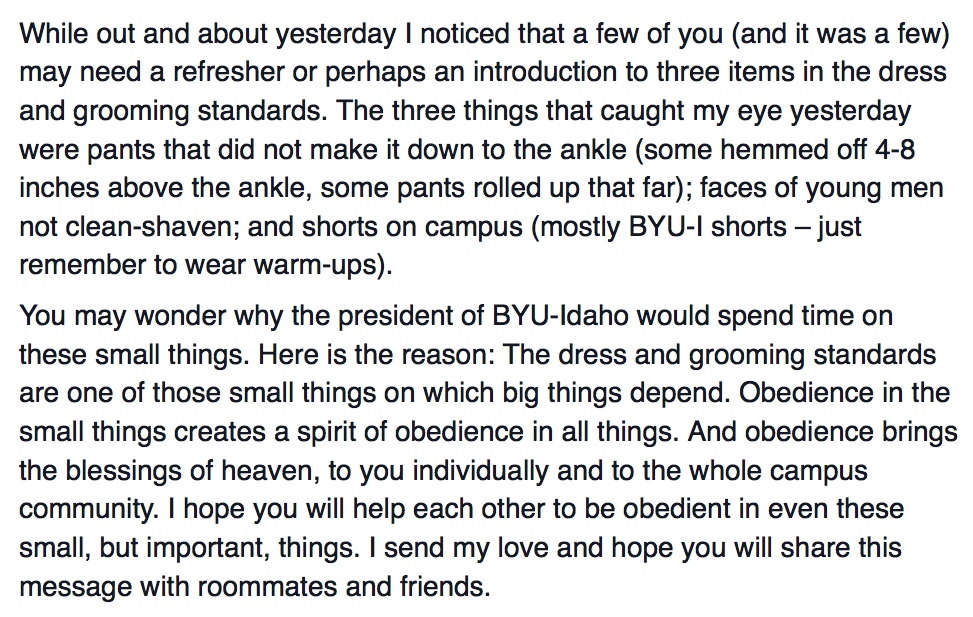Click the word 'campus' before '(mostly'

click(473, 227)
